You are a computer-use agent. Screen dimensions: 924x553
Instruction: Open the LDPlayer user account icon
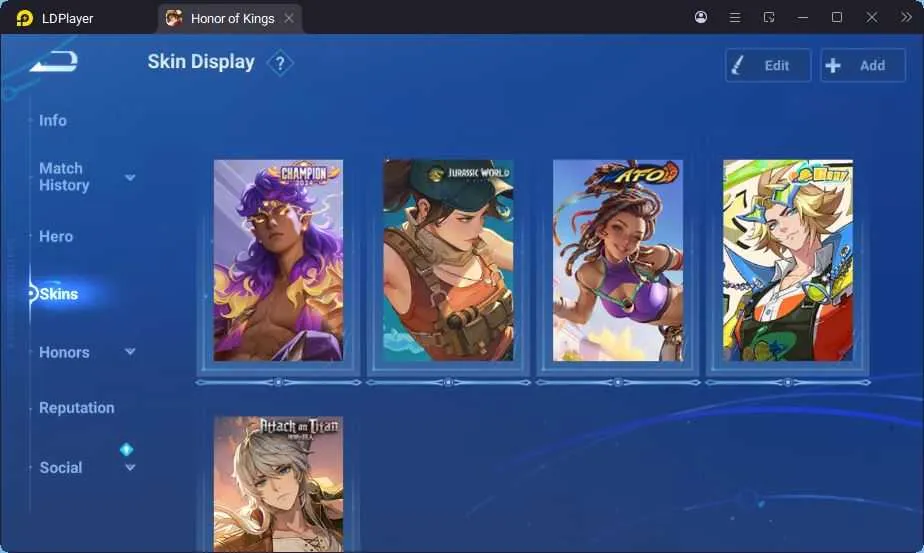point(701,17)
